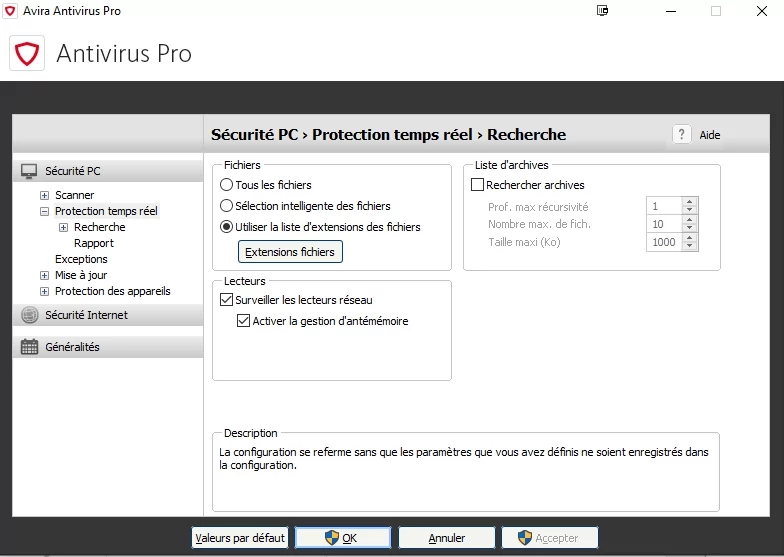
Task: Toggle Activer la gestion d'antémémoire checkbox
Action: (x=244, y=320)
